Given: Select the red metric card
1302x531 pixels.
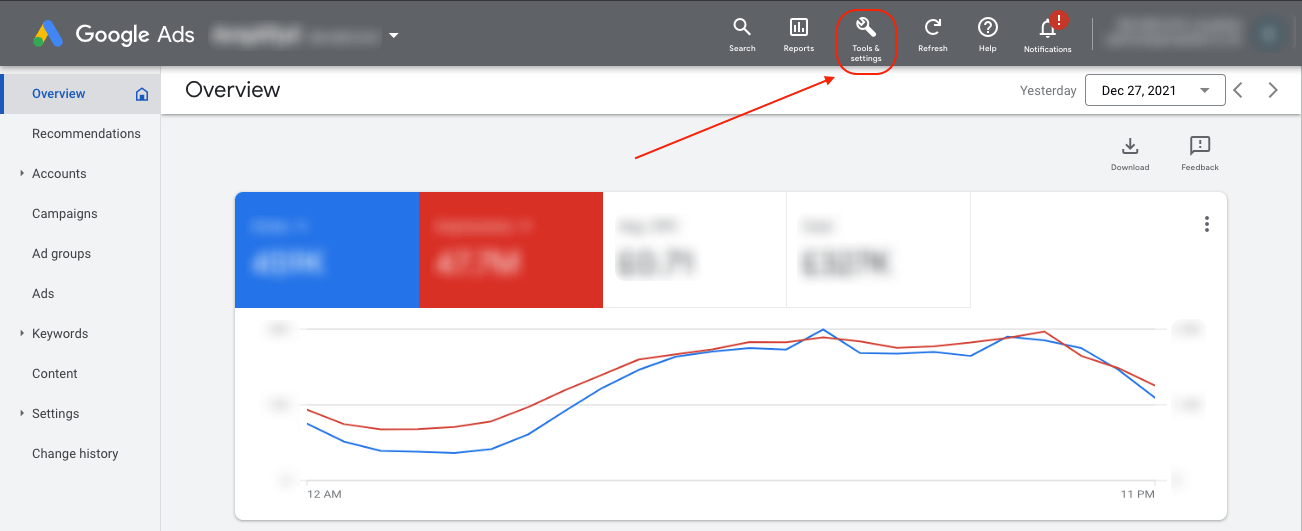Looking at the screenshot, I should 511,250.
